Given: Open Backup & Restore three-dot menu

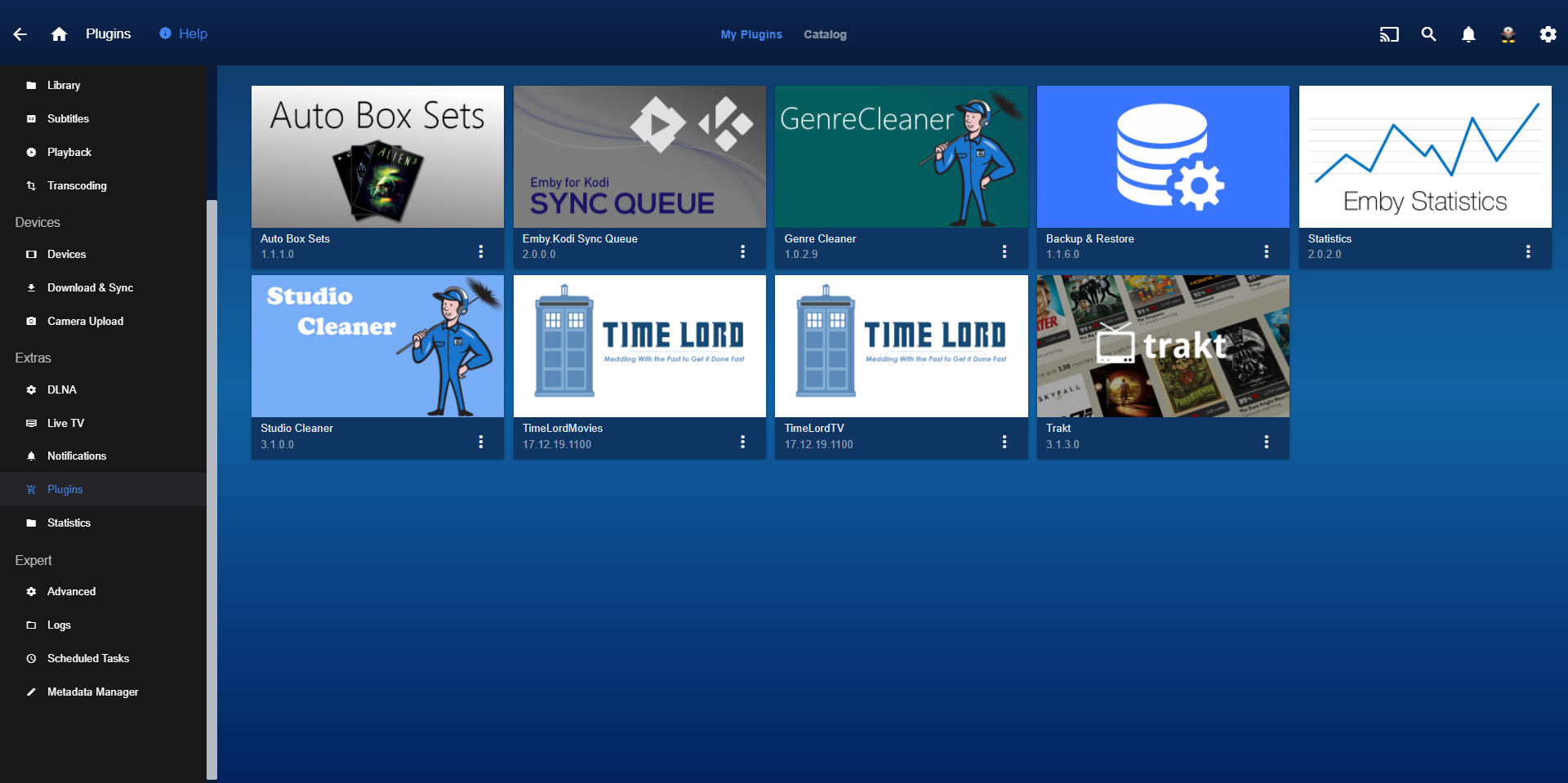Looking at the screenshot, I should click(x=1267, y=251).
